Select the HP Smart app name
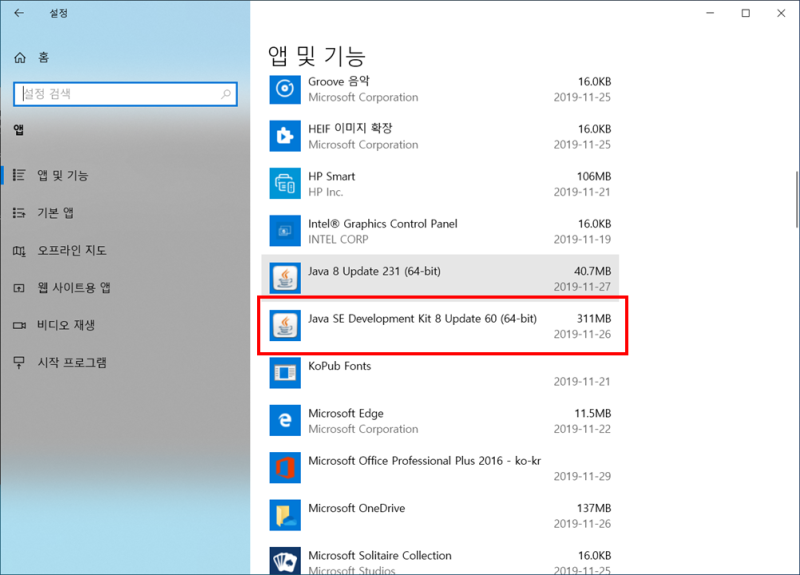The image size is (800, 575). 332,177
